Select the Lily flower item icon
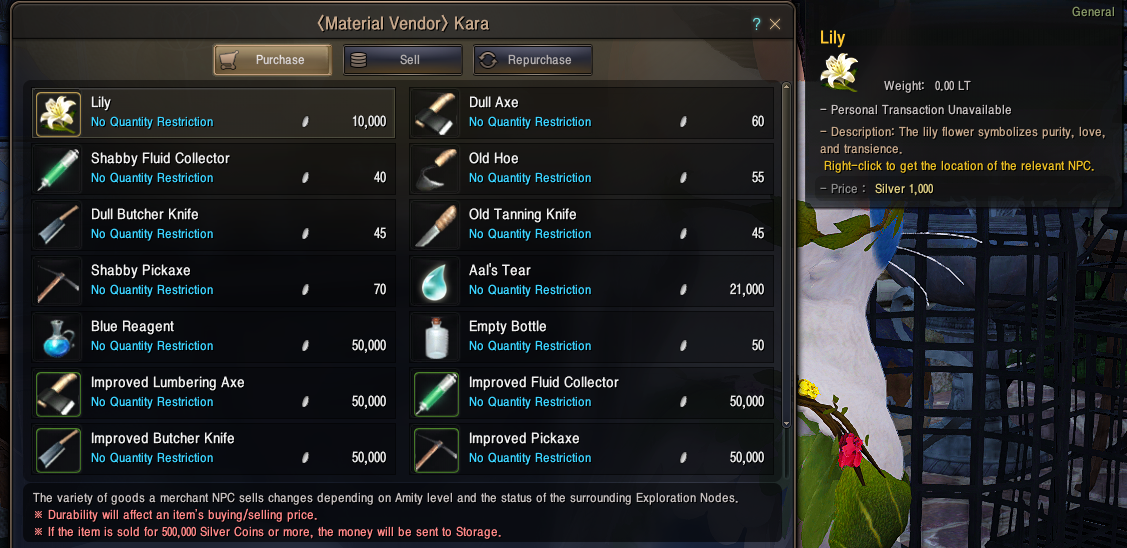Screen dimensions: 1127x548 click(58, 113)
